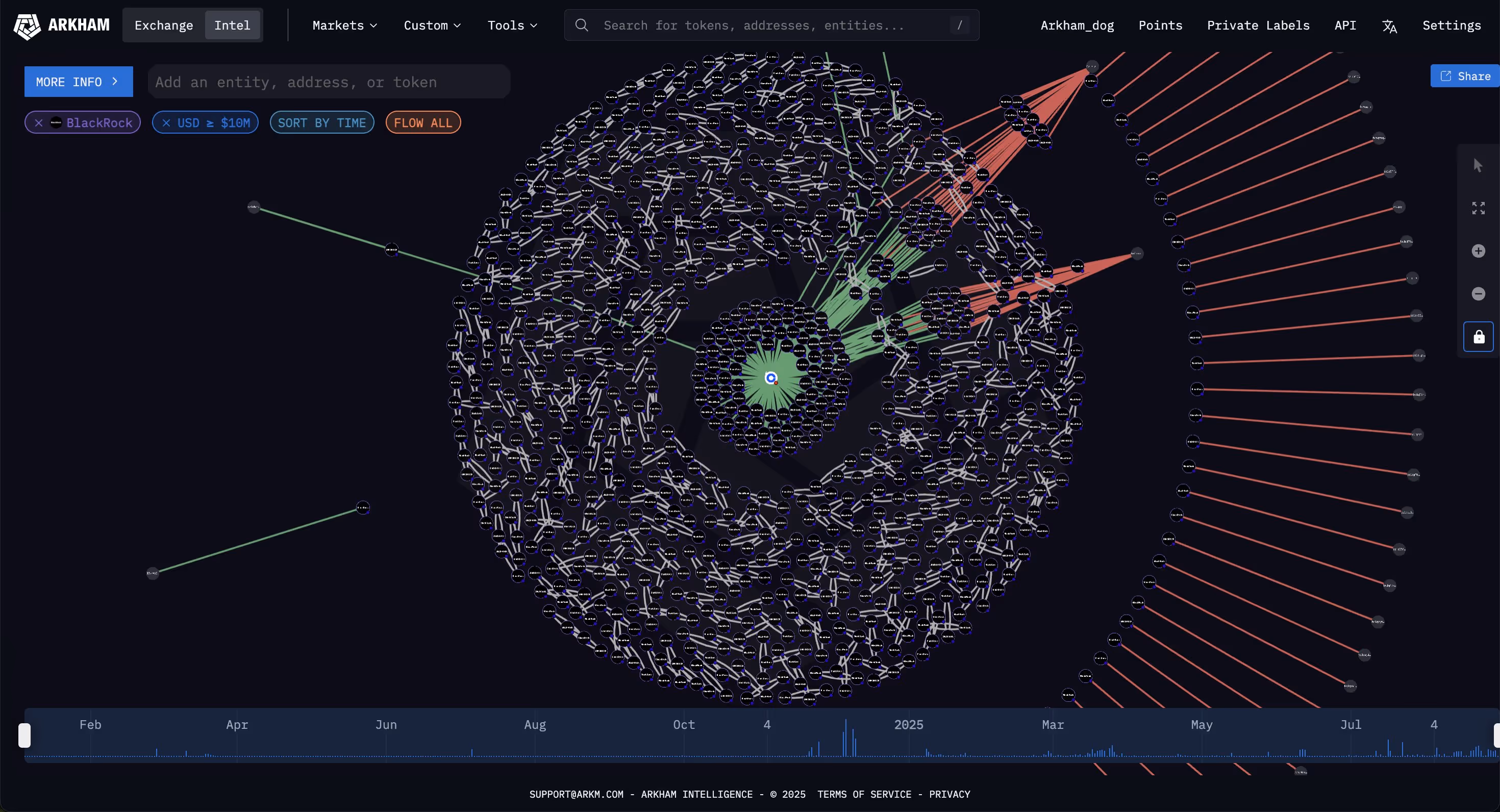
Task: Switch to Exchange mode
Action: click(164, 25)
